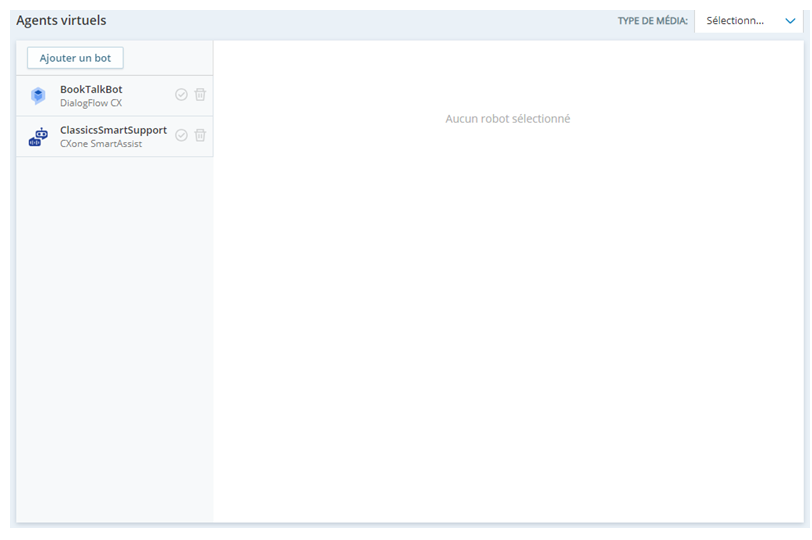Image resolution: width=812 pixels, height=540 pixels.
Task: Click the CXone SmartAssist subtitle text
Action: click(x=101, y=144)
